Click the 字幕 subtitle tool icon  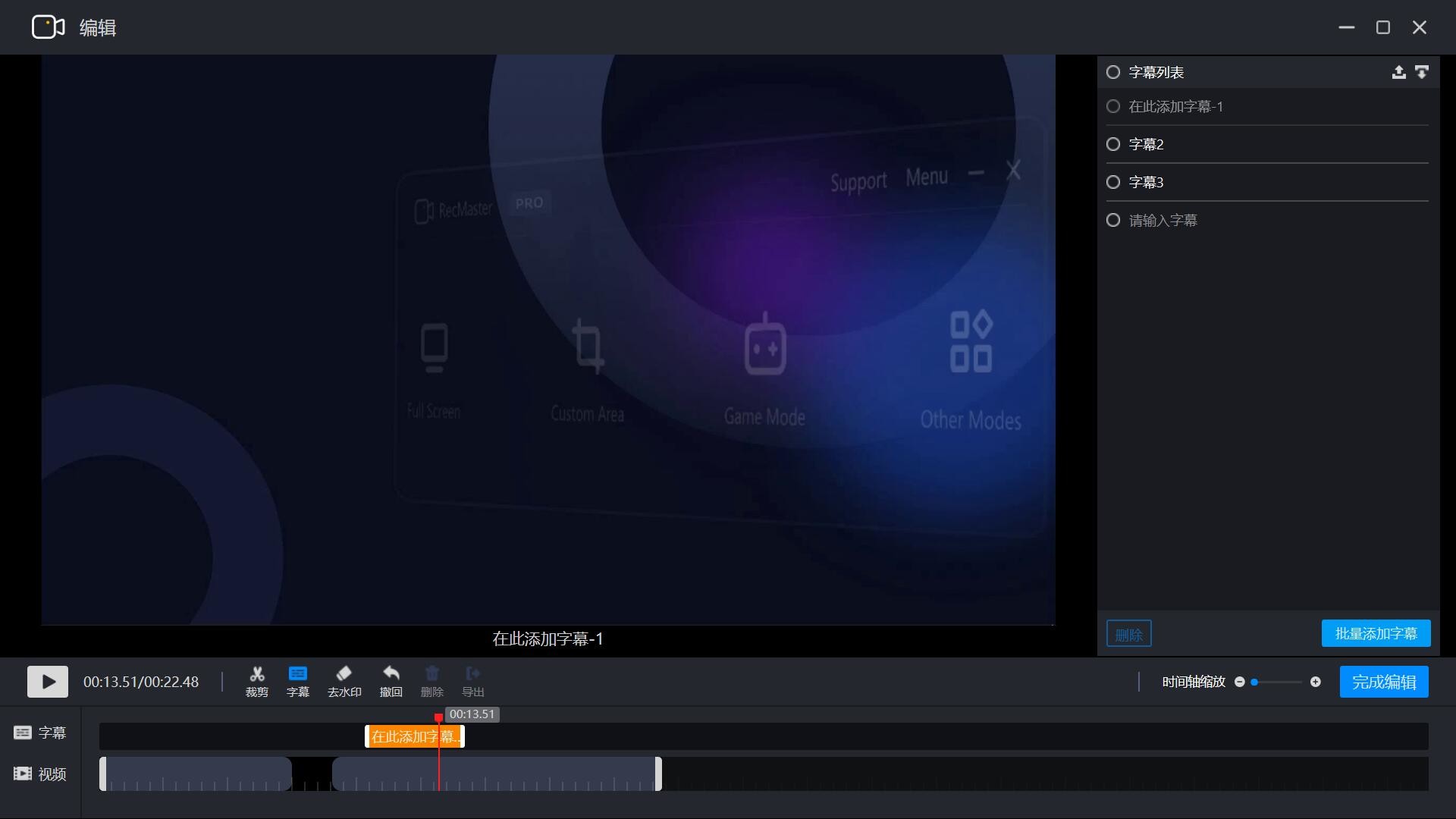[x=297, y=680]
